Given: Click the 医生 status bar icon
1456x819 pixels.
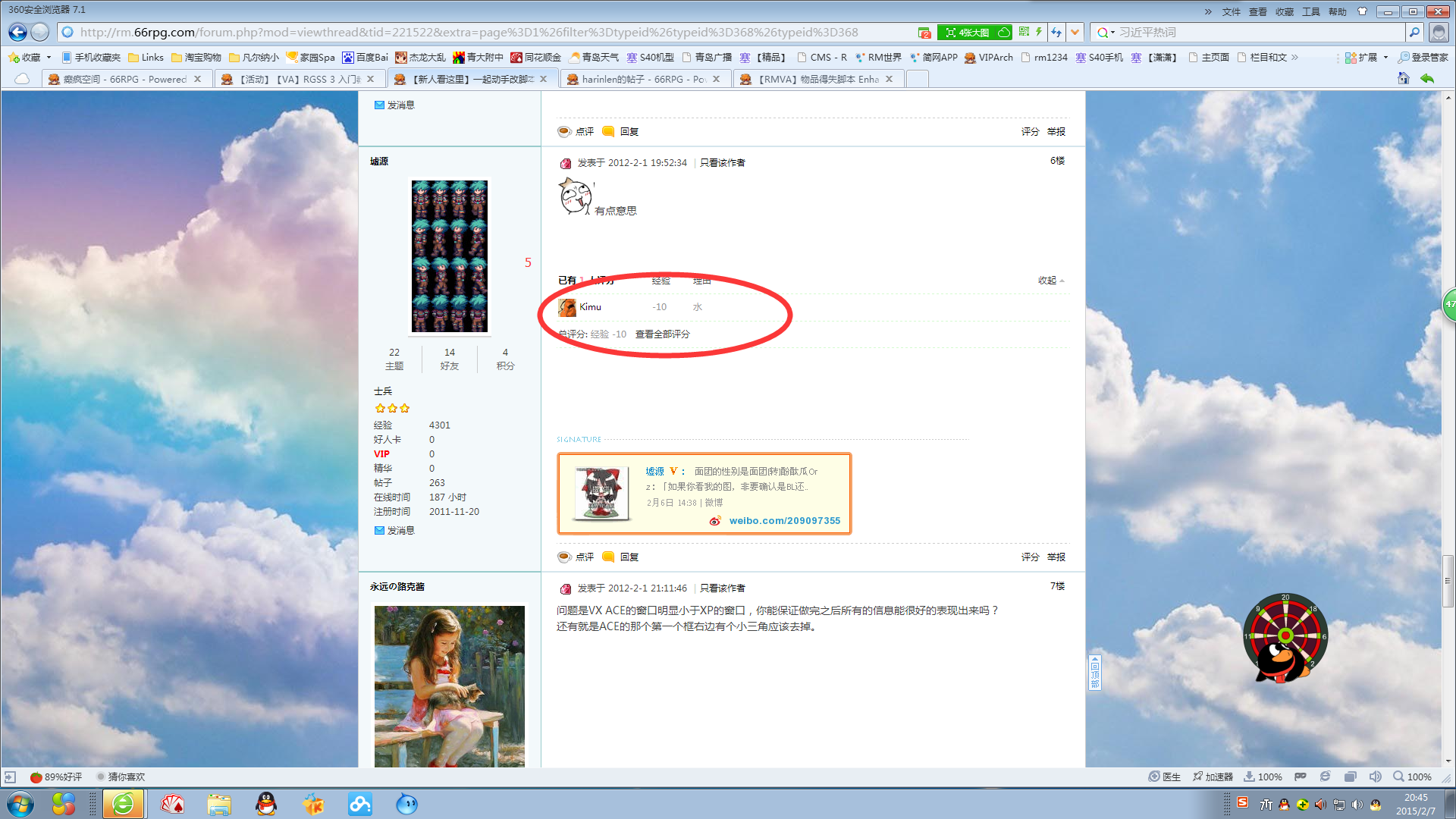Looking at the screenshot, I should 1165,777.
